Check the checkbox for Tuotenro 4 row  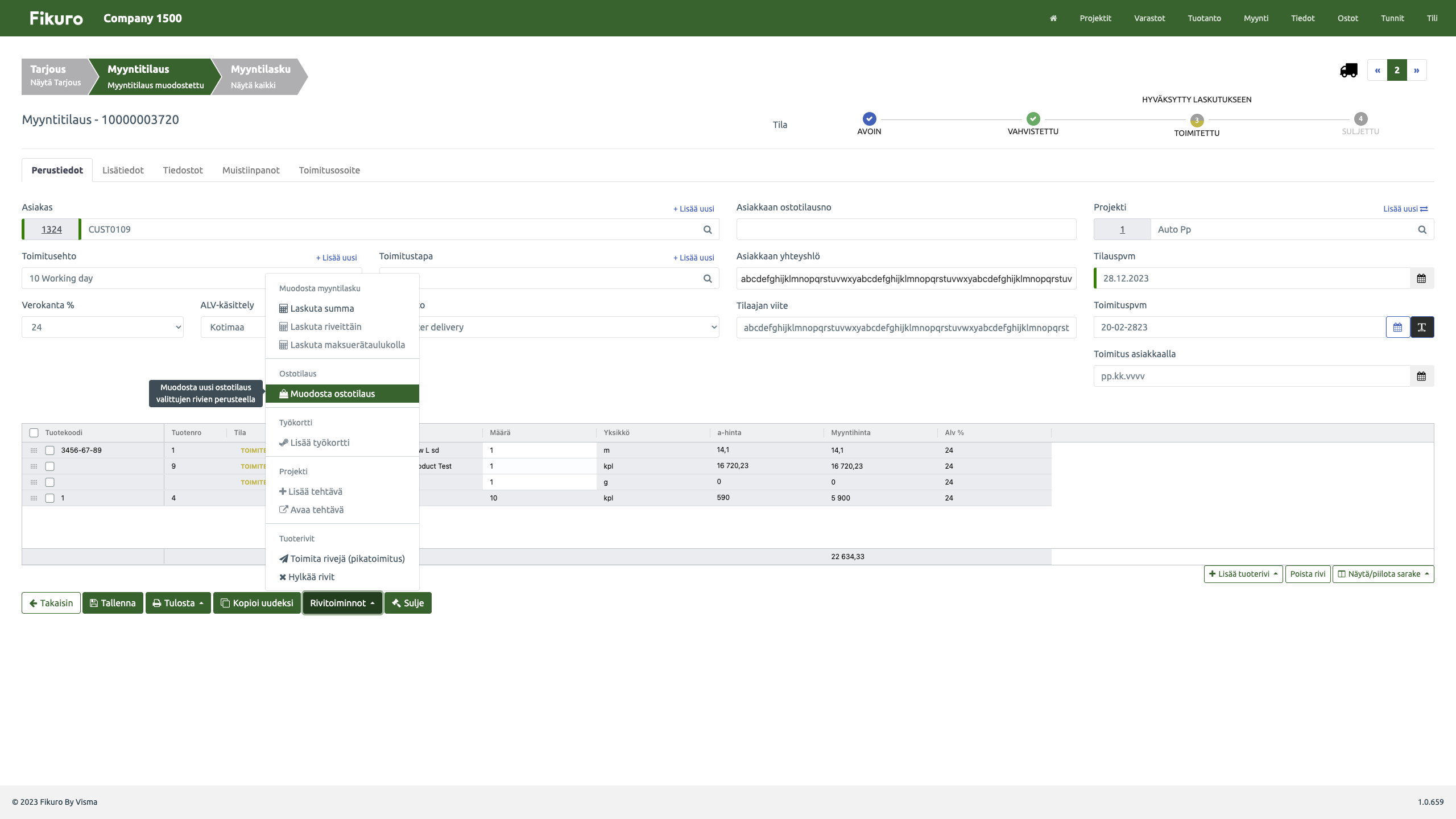pyautogui.click(x=49, y=498)
